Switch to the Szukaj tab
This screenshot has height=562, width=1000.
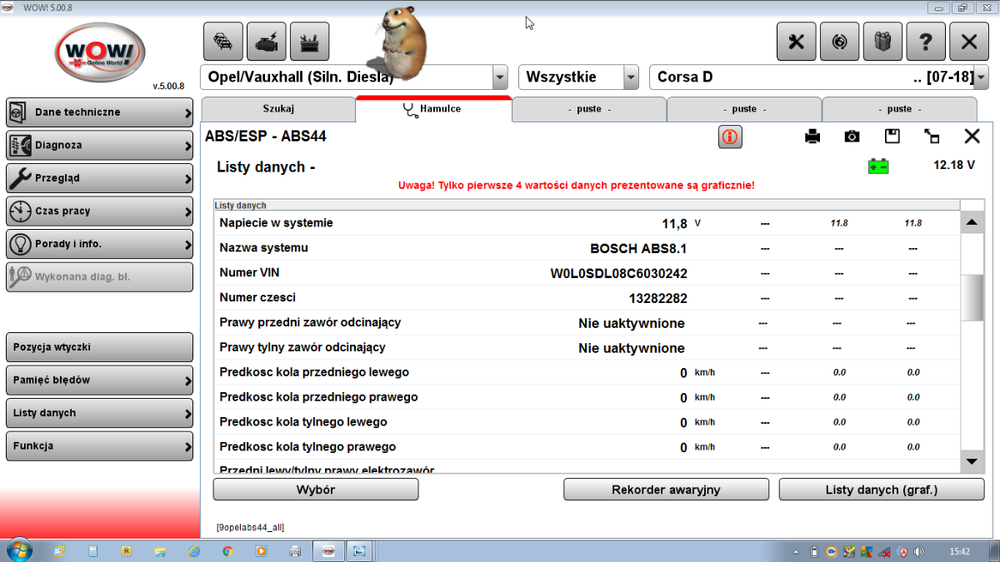click(278, 109)
